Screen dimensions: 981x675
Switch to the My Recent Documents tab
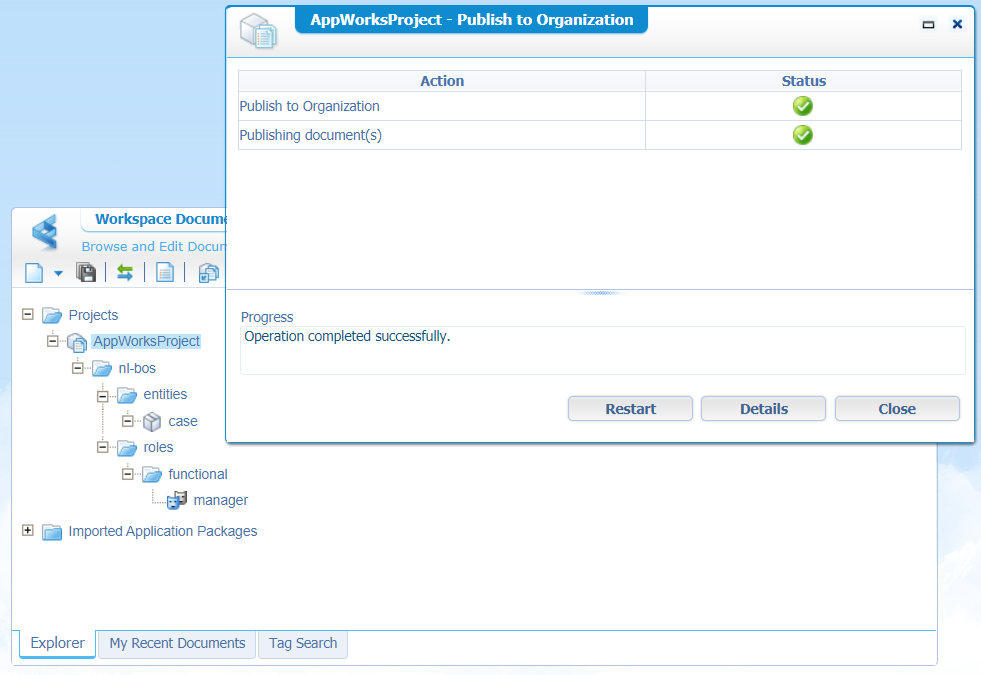[177, 643]
